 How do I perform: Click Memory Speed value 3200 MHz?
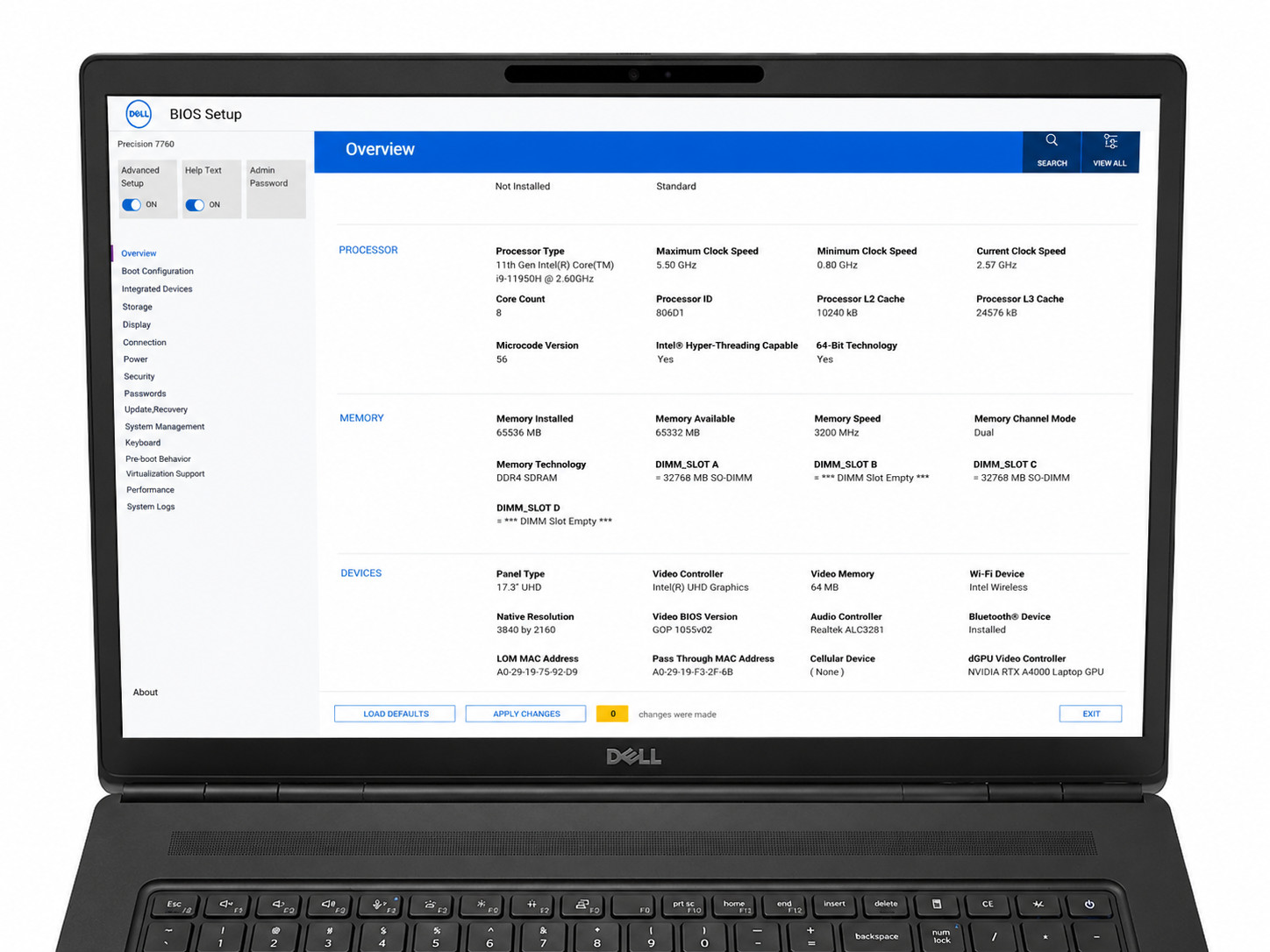pyautogui.click(x=837, y=433)
